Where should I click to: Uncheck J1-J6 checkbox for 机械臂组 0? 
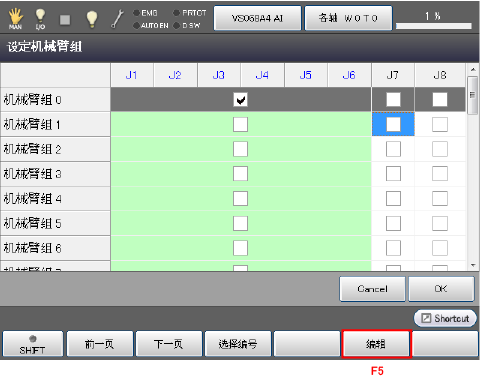240,99
